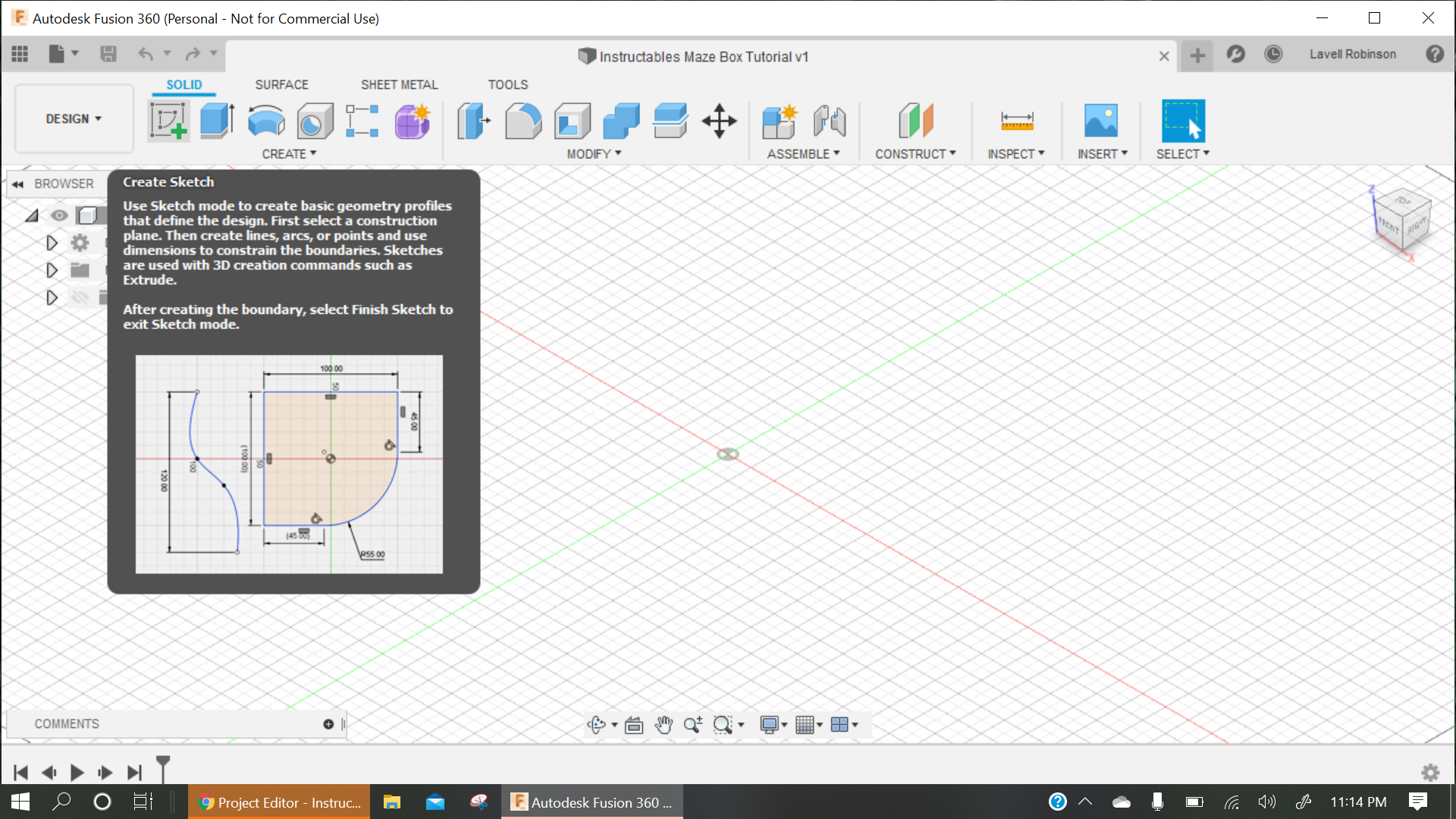Image resolution: width=1456 pixels, height=819 pixels.
Task: Select the Measure tool
Action: pos(1017,121)
